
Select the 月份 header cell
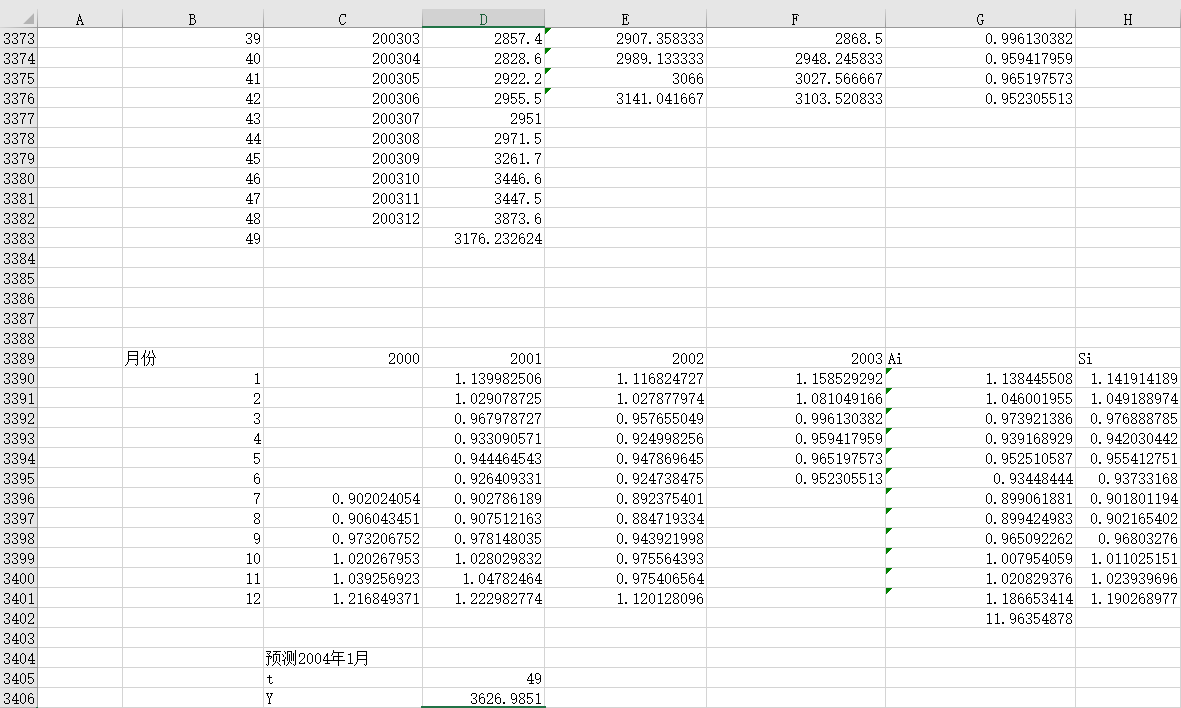[x=193, y=359]
